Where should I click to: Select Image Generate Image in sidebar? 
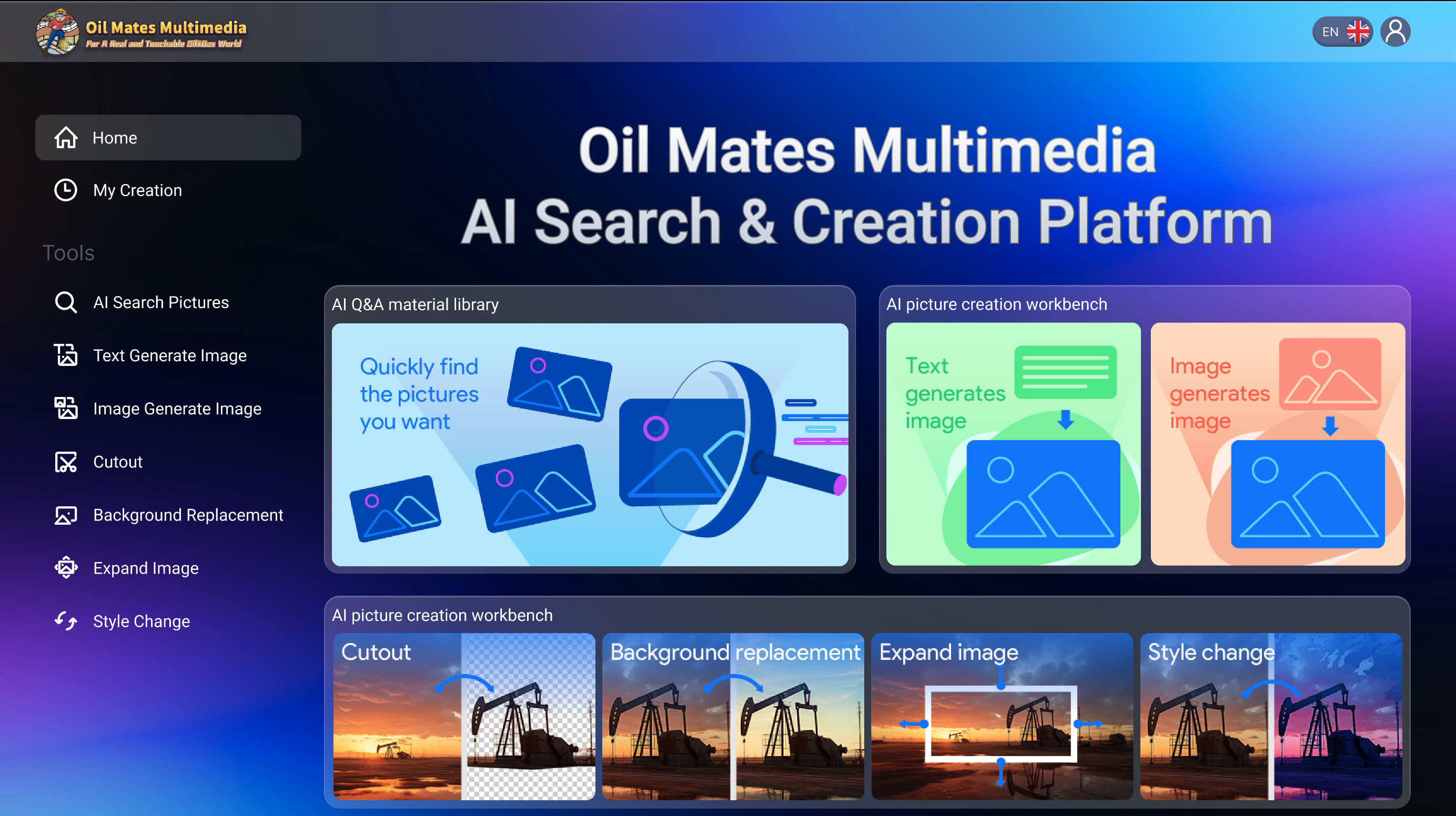coord(168,408)
